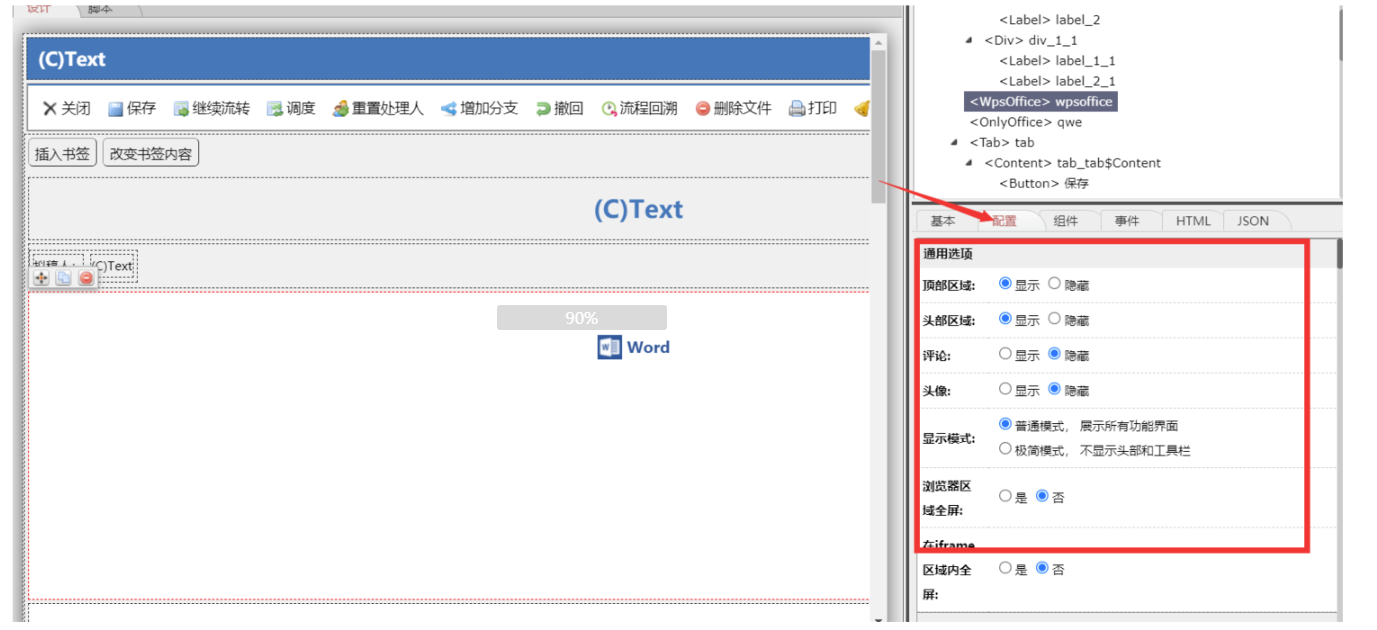Viewport: 1377px width, 630px height.
Task: Select 显示 for 评论 option
Action: click(x=1005, y=354)
